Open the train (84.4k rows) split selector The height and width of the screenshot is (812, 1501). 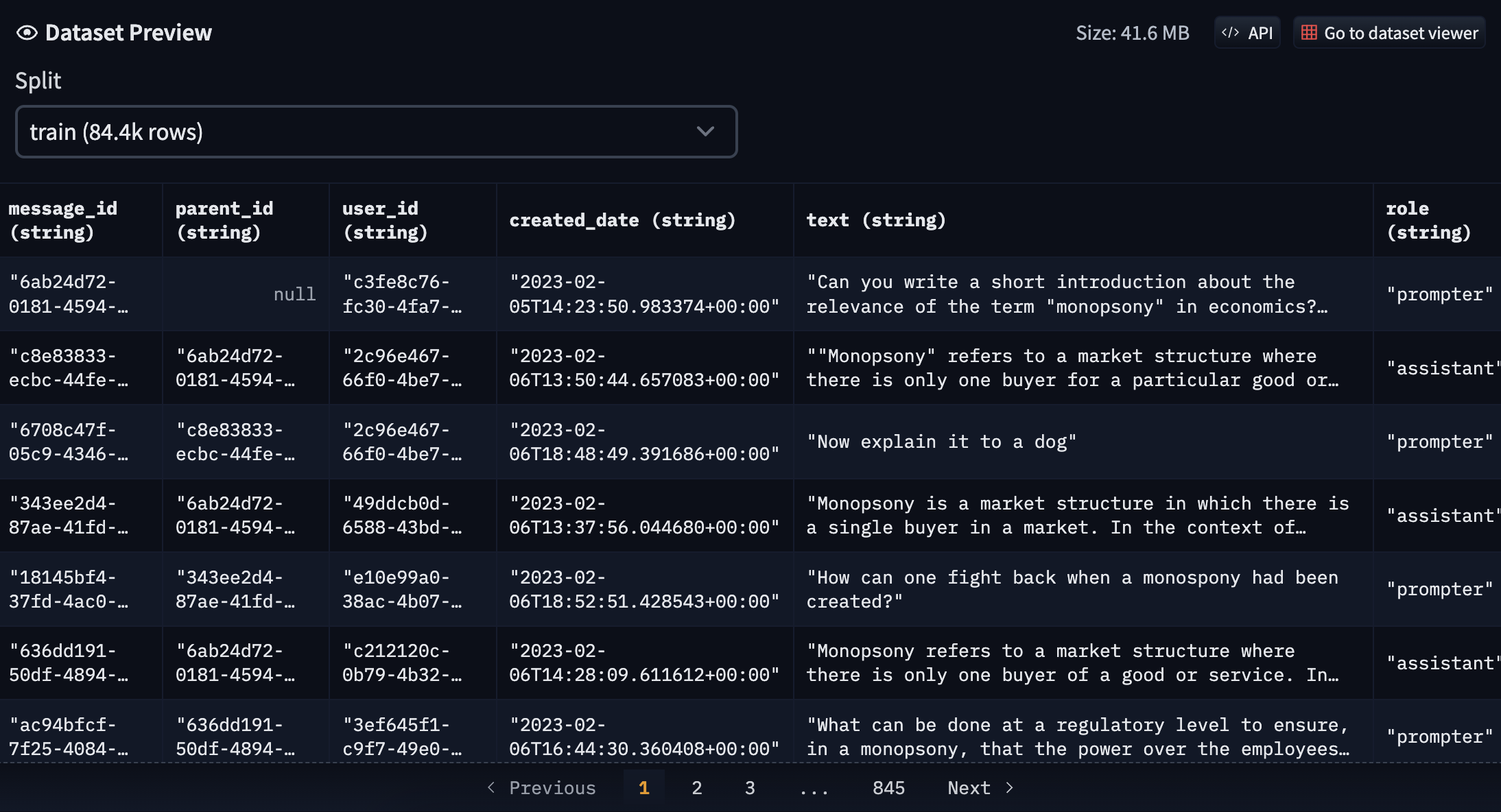pyautogui.click(x=376, y=132)
